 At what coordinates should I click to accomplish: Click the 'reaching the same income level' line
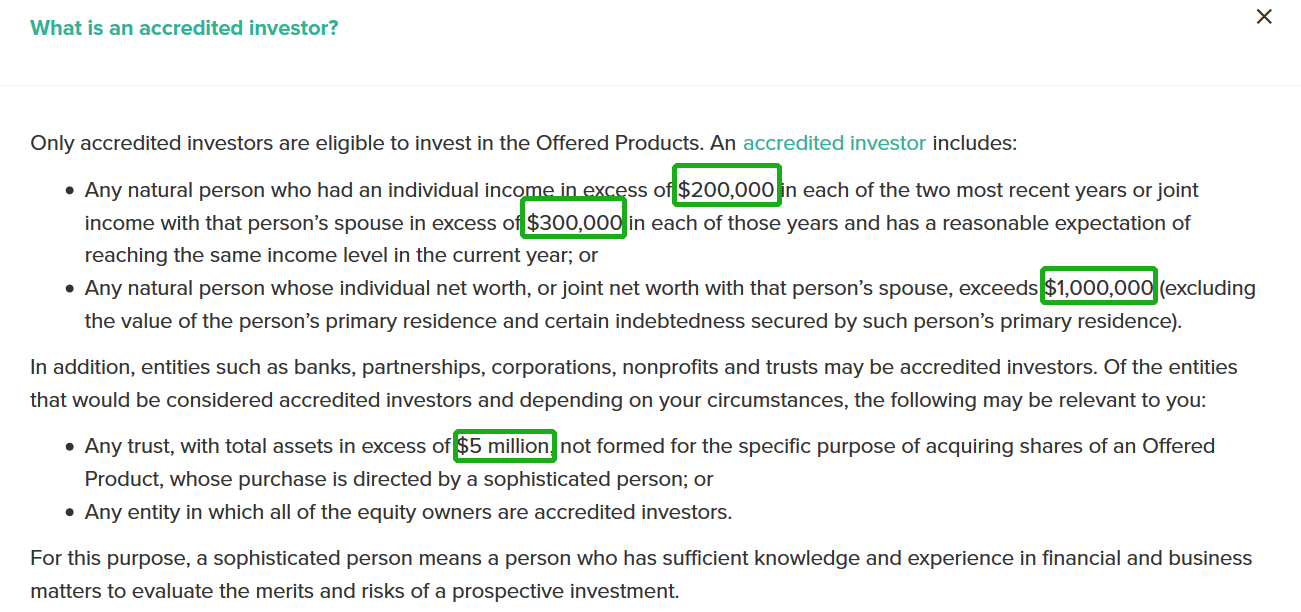(x=341, y=255)
